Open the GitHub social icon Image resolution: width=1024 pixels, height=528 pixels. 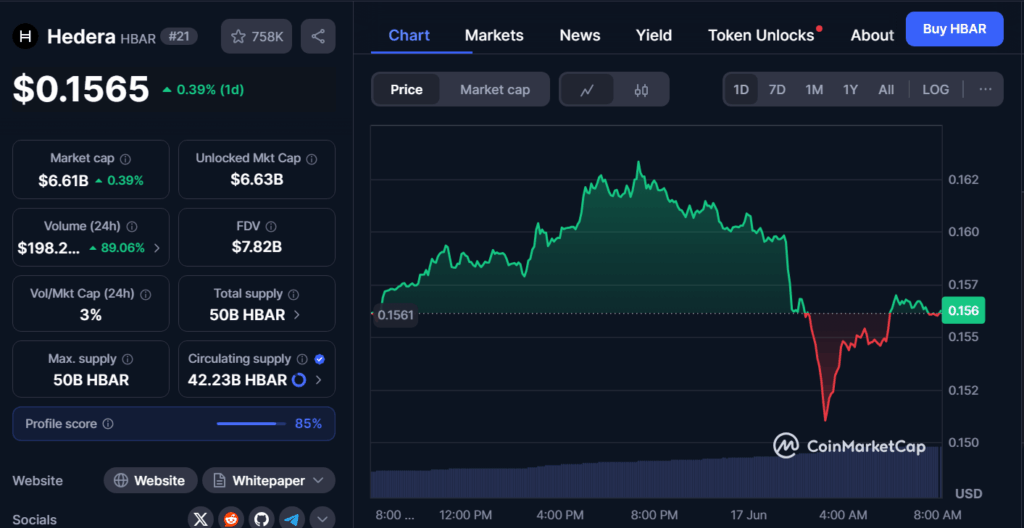[262, 520]
